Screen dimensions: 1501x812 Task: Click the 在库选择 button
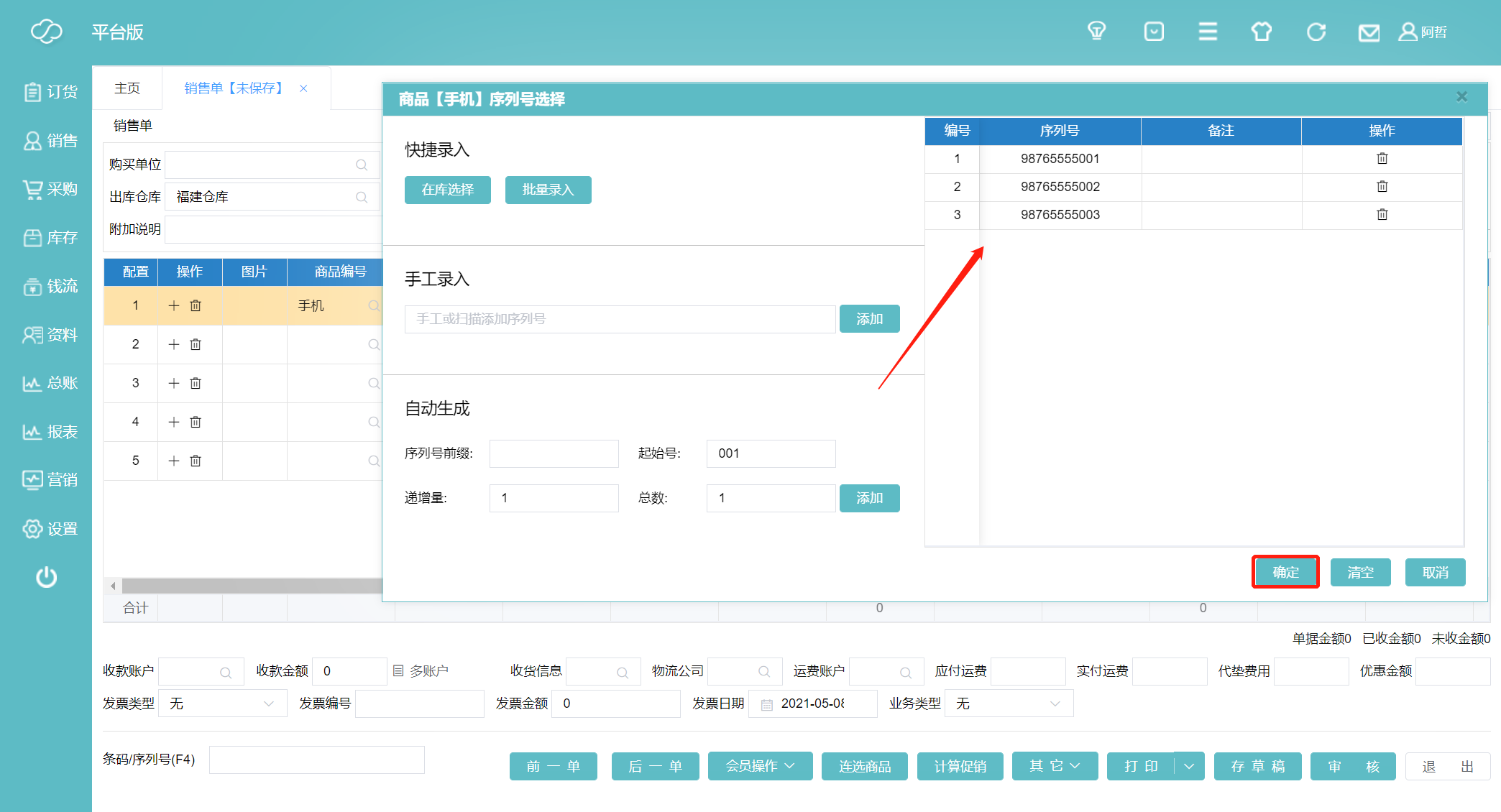click(x=447, y=190)
